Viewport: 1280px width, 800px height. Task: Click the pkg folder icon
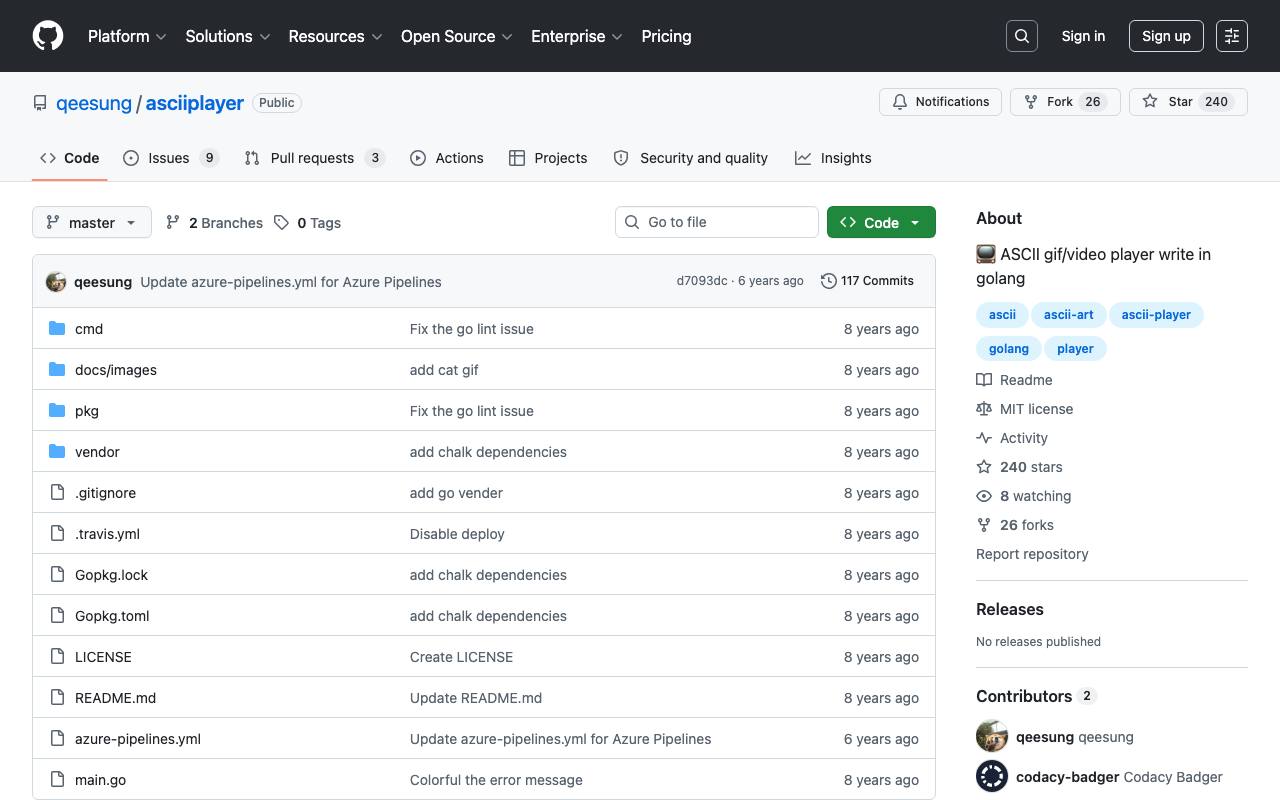[57, 411]
